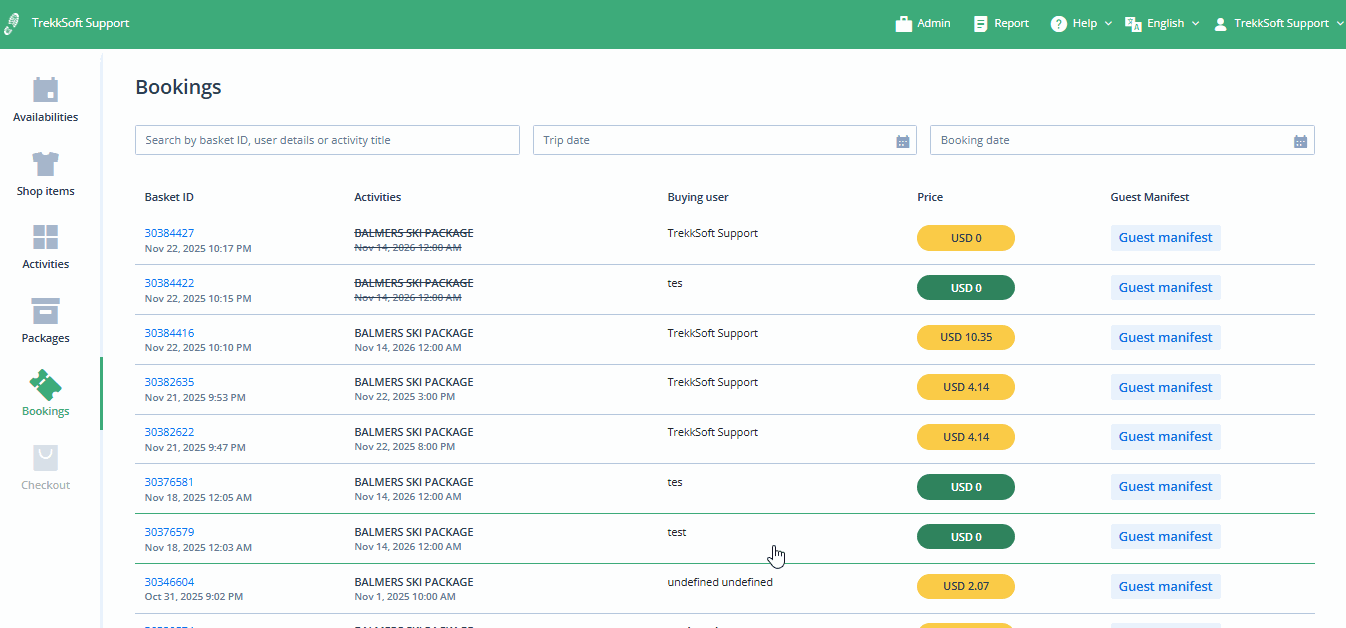Open basket ID 30346604 link
This screenshot has width=1346, height=628.
pos(169,582)
